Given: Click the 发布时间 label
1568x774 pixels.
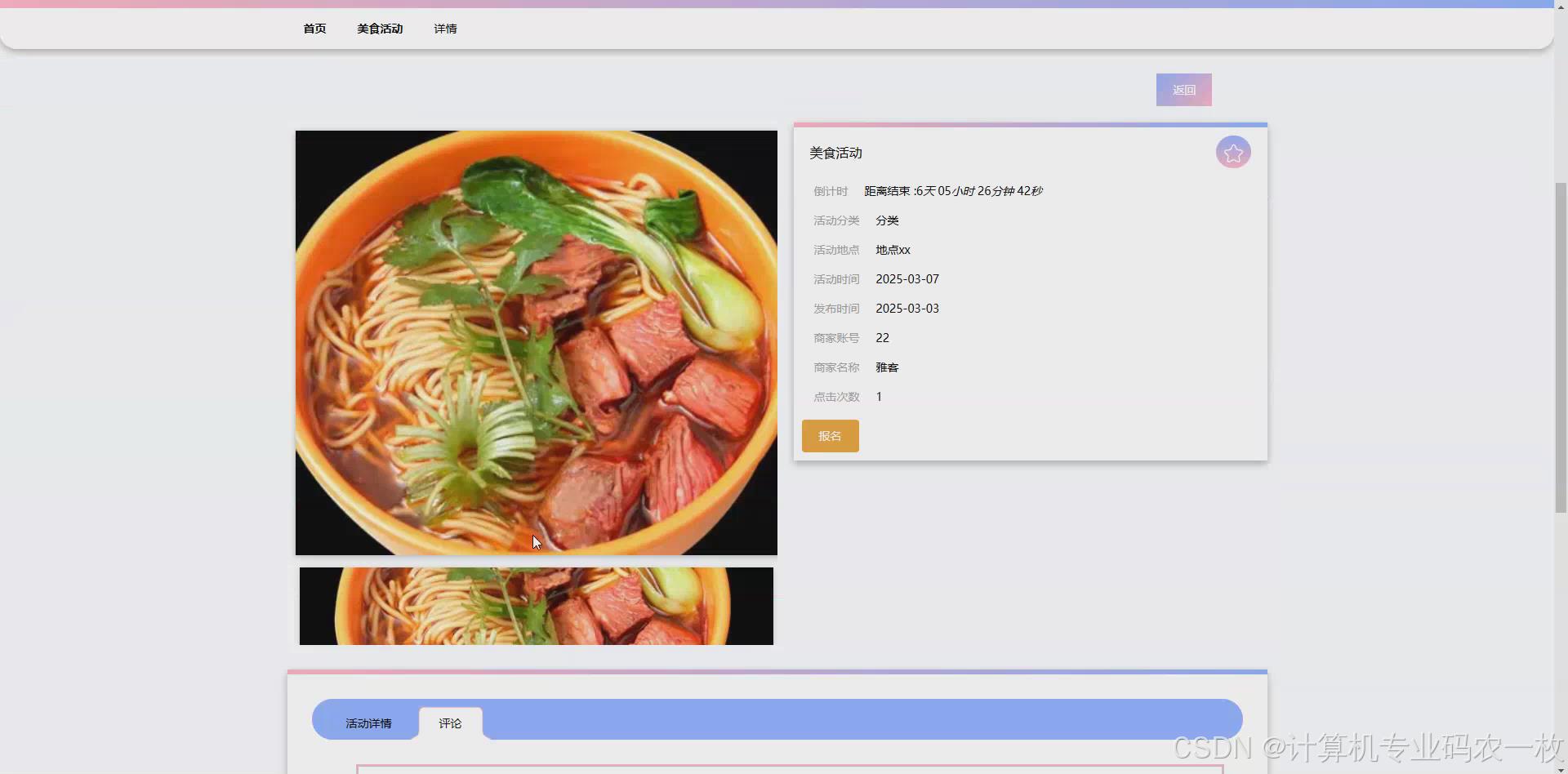Looking at the screenshot, I should point(836,309).
